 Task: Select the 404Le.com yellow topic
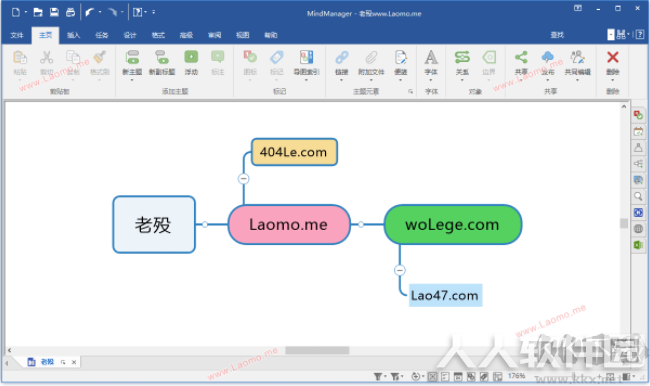294,152
